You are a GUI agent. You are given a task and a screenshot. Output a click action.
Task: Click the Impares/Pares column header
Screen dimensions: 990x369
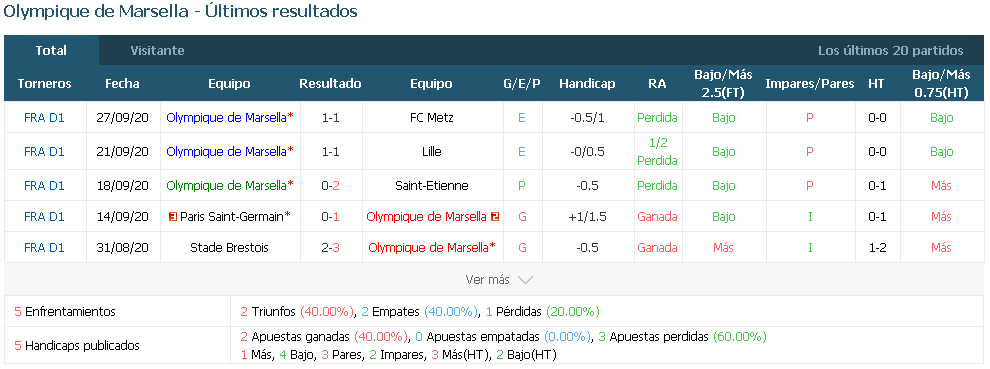(x=809, y=83)
